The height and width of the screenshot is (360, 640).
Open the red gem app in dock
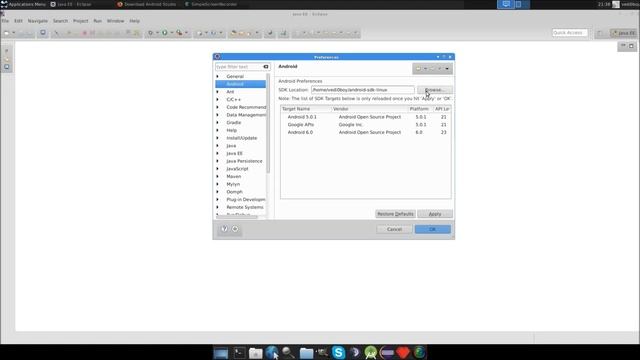click(403, 353)
